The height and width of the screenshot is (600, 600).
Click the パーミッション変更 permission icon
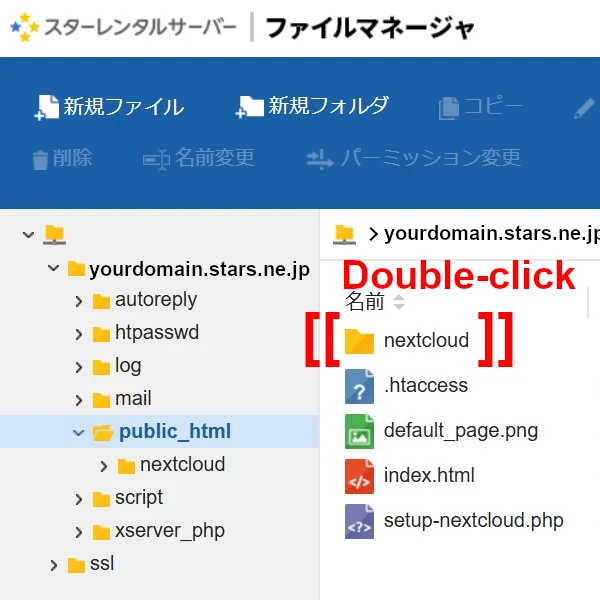tap(320, 159)
